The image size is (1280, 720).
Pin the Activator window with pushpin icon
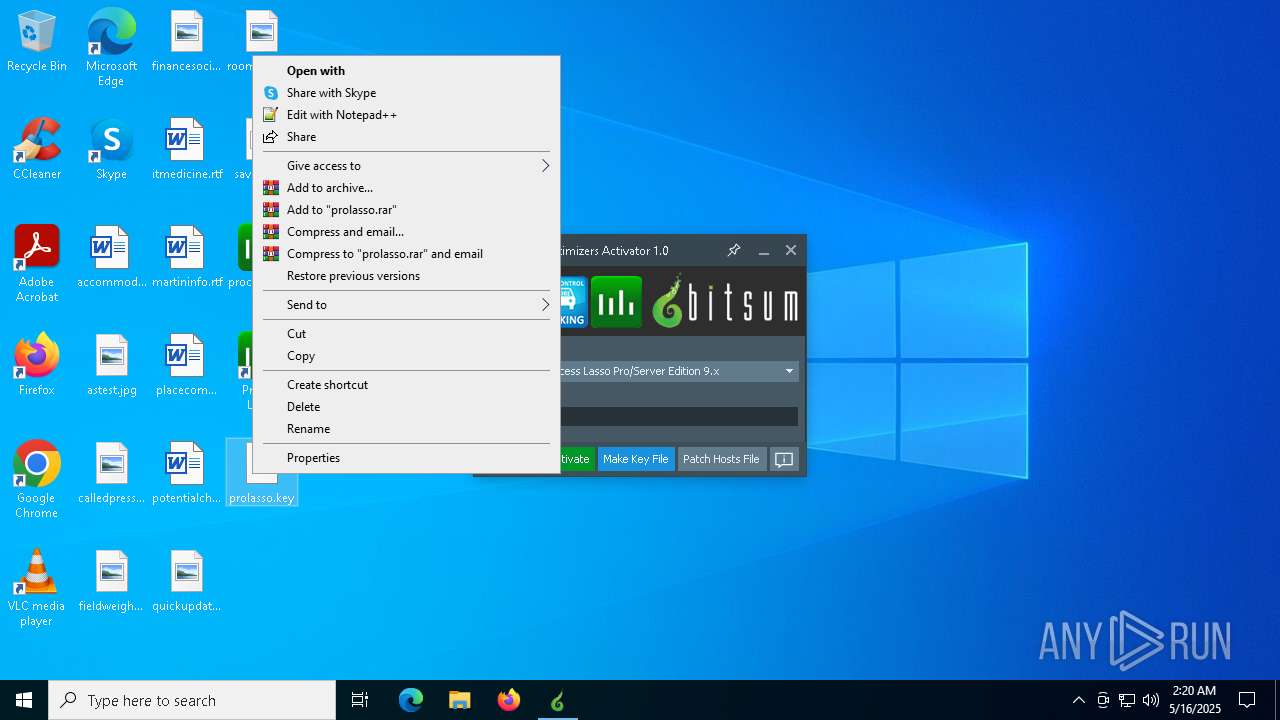(x=734, y=251)
